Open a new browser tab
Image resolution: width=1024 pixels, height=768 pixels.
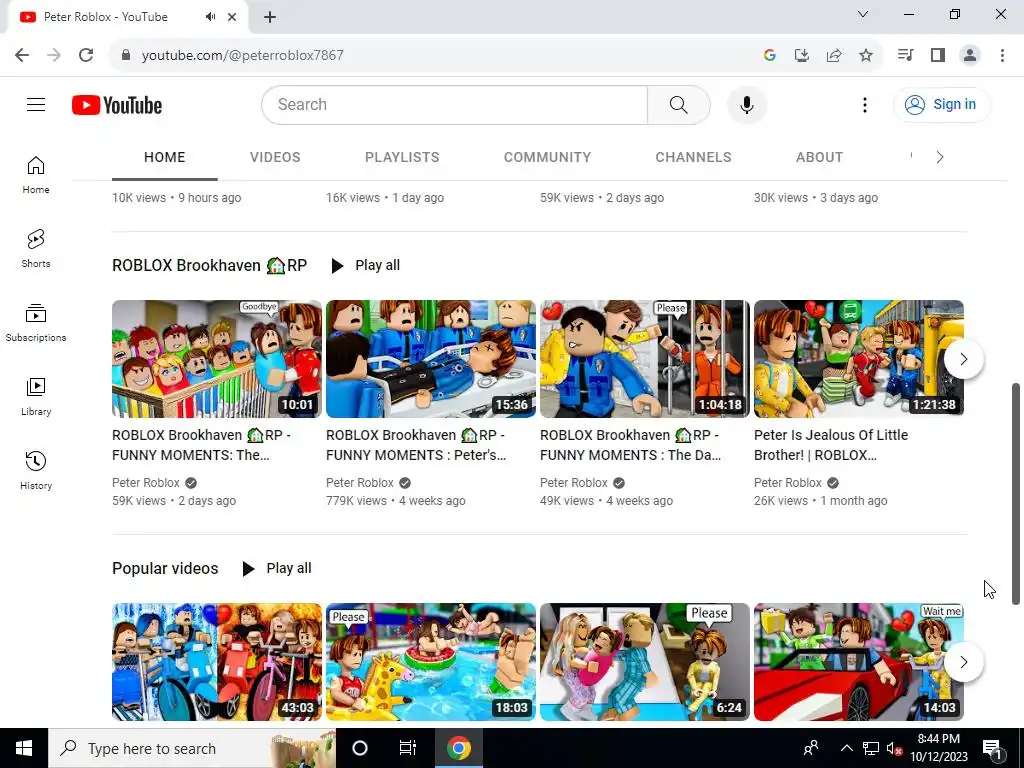[x=270, y=17]
